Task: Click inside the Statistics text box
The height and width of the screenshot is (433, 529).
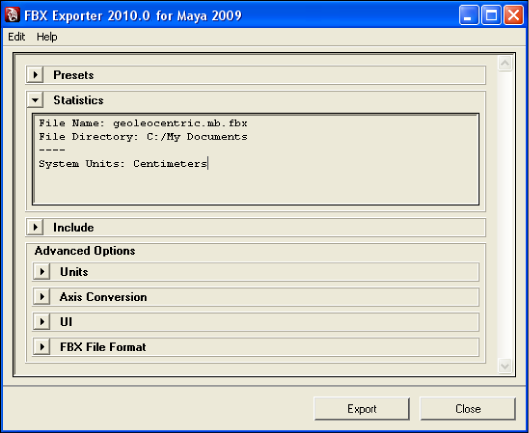Action: [256, 159]
